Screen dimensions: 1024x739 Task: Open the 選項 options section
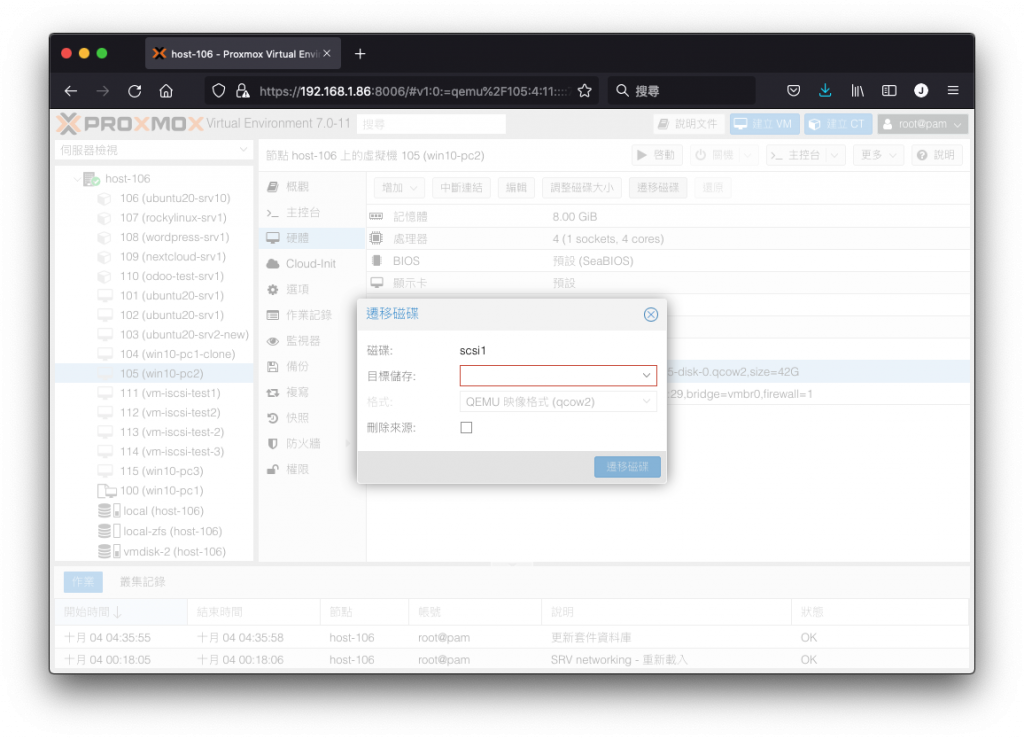pos(312,289)
